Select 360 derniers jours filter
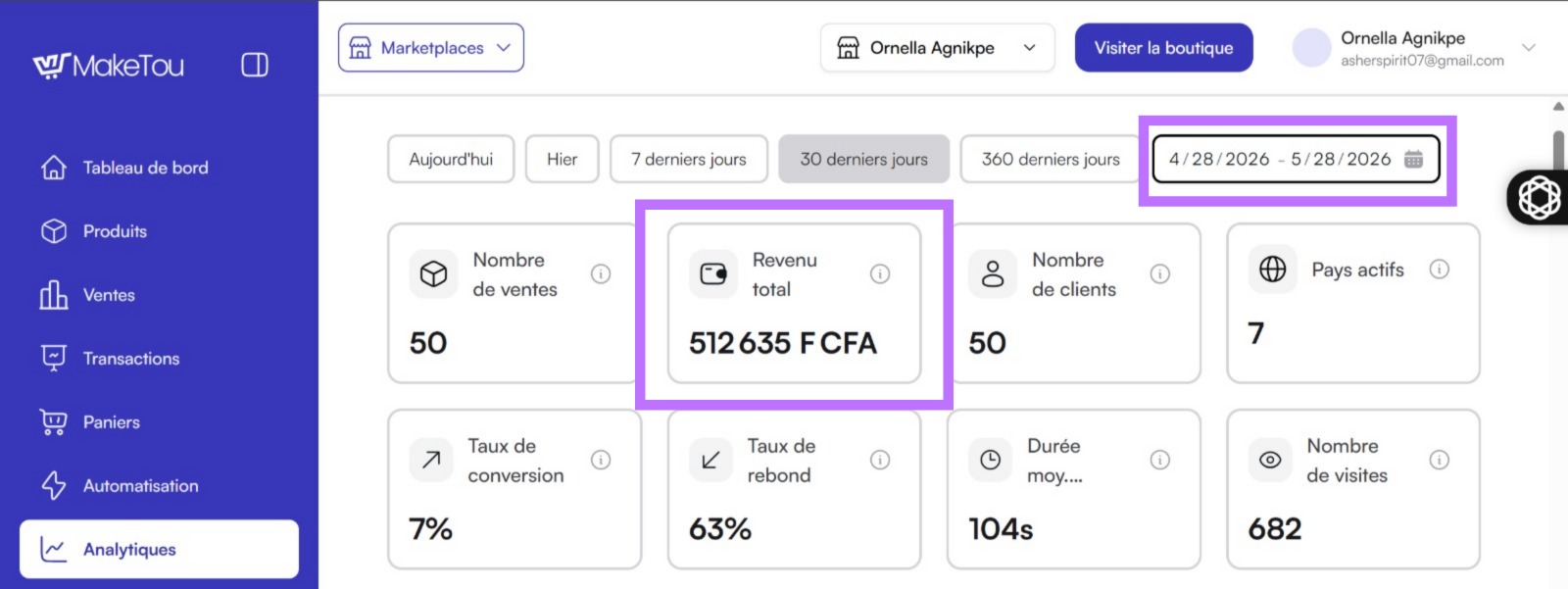The height and width of the screenshot is (589, 1568). (1051, 159)
